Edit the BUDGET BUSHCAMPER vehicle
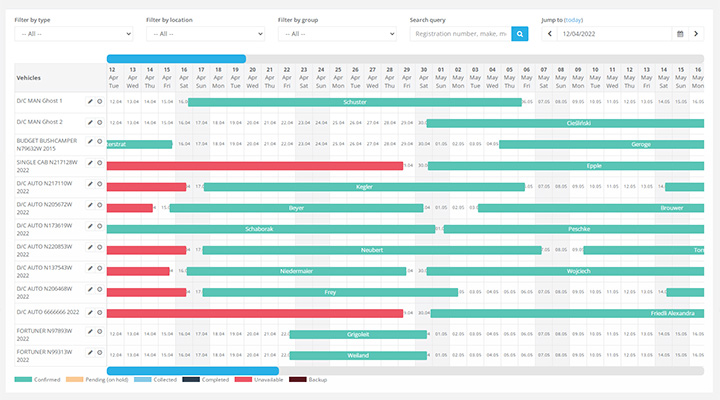Viewport: 720px width, 400px height. [x=90, y=141]
